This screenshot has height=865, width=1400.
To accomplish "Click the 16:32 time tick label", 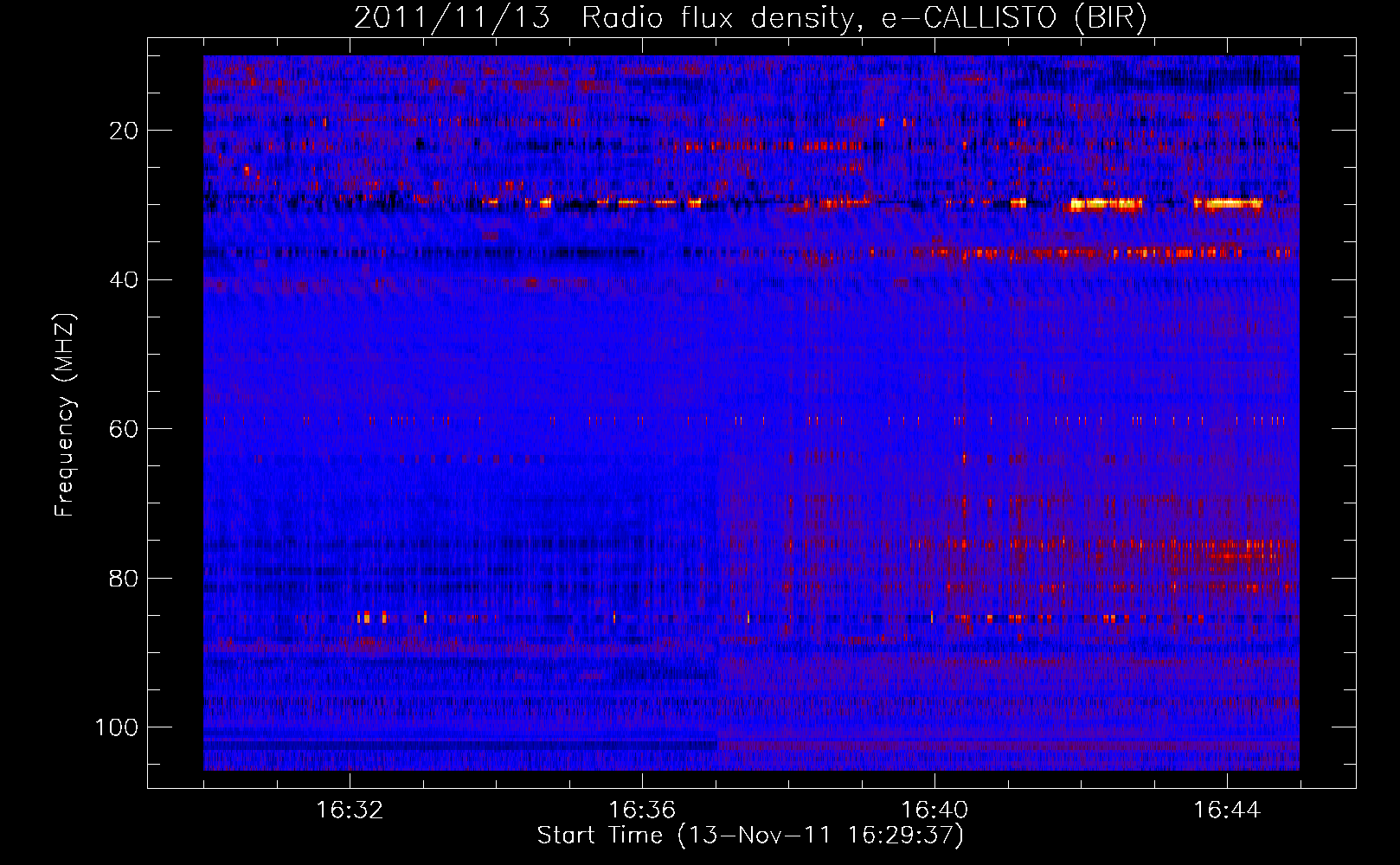I will click(350, 811).
